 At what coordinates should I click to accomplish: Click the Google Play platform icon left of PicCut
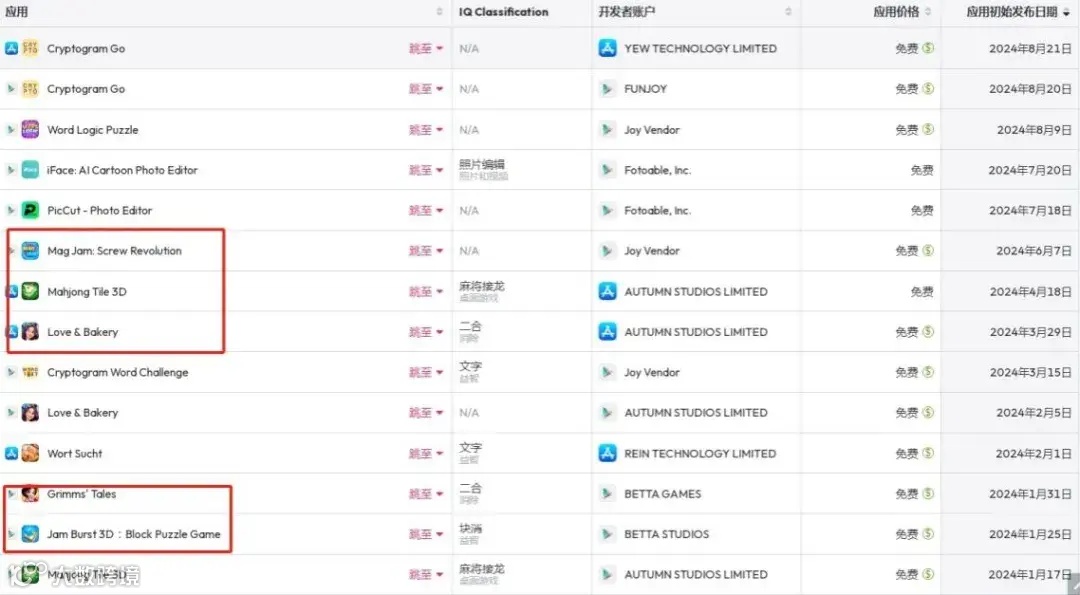coord(11,210)
